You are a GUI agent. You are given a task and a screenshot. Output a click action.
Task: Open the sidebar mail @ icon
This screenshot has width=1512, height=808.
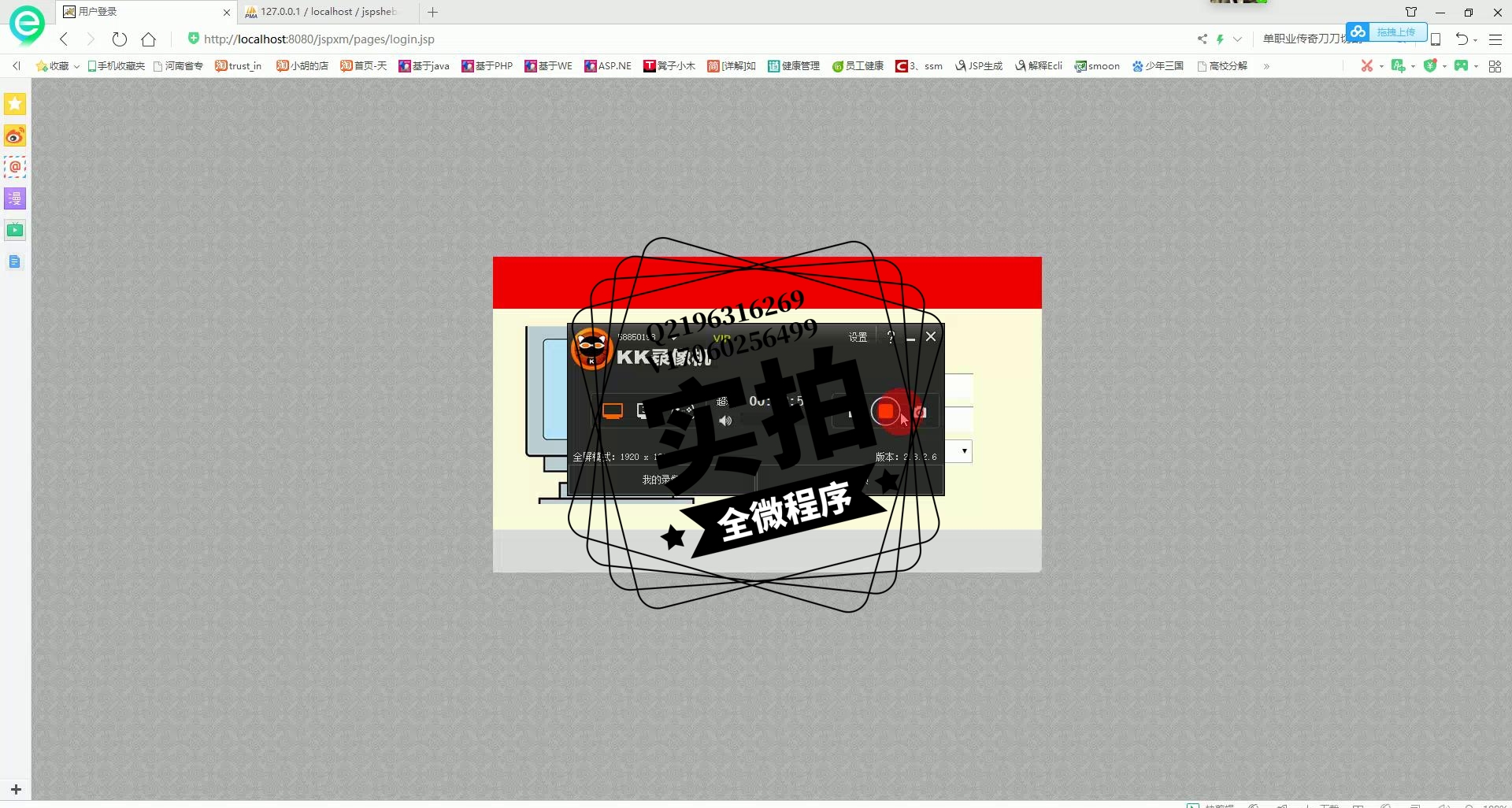(x=15, y=167)
